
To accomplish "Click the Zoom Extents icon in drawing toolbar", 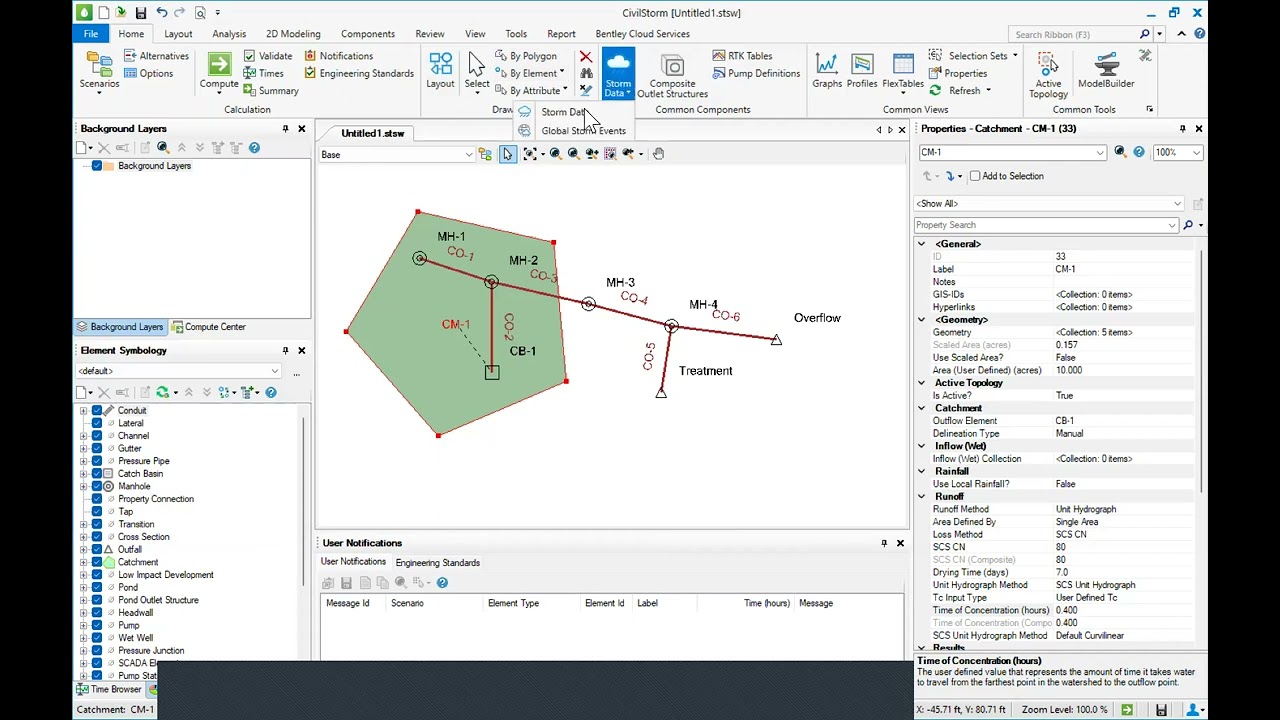I will [x=530, y=154].
